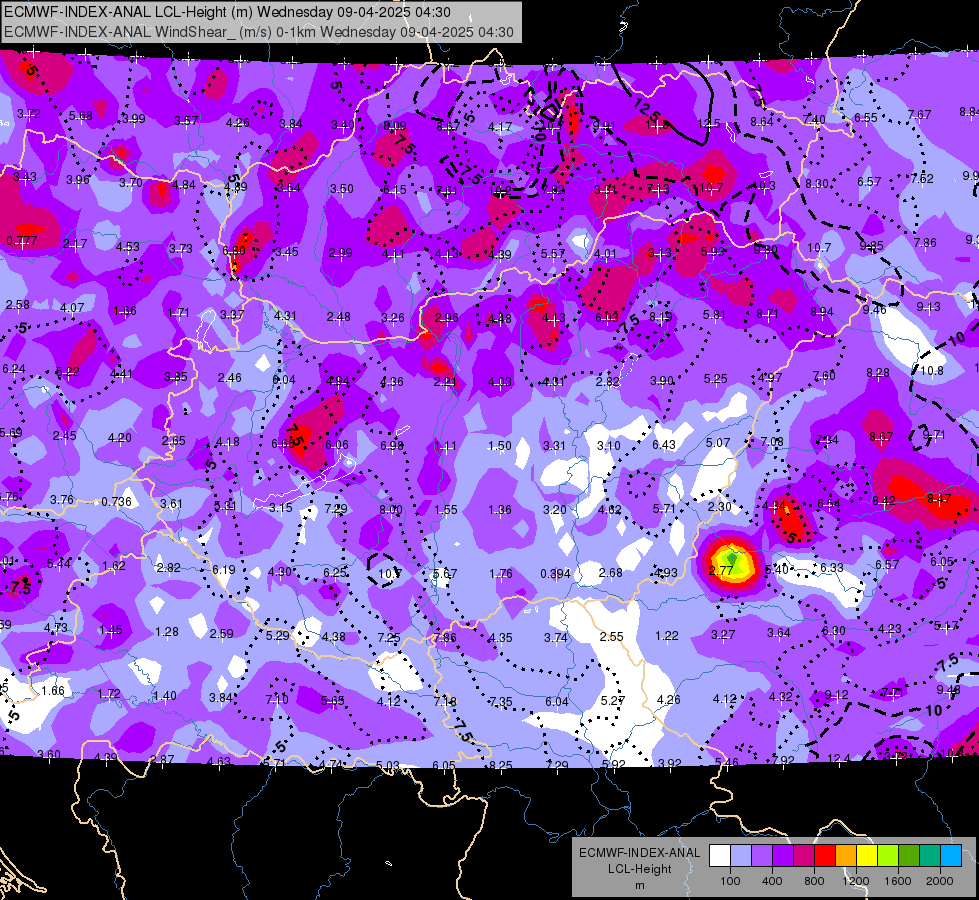Click the legend tick label 800

(814, 881)
